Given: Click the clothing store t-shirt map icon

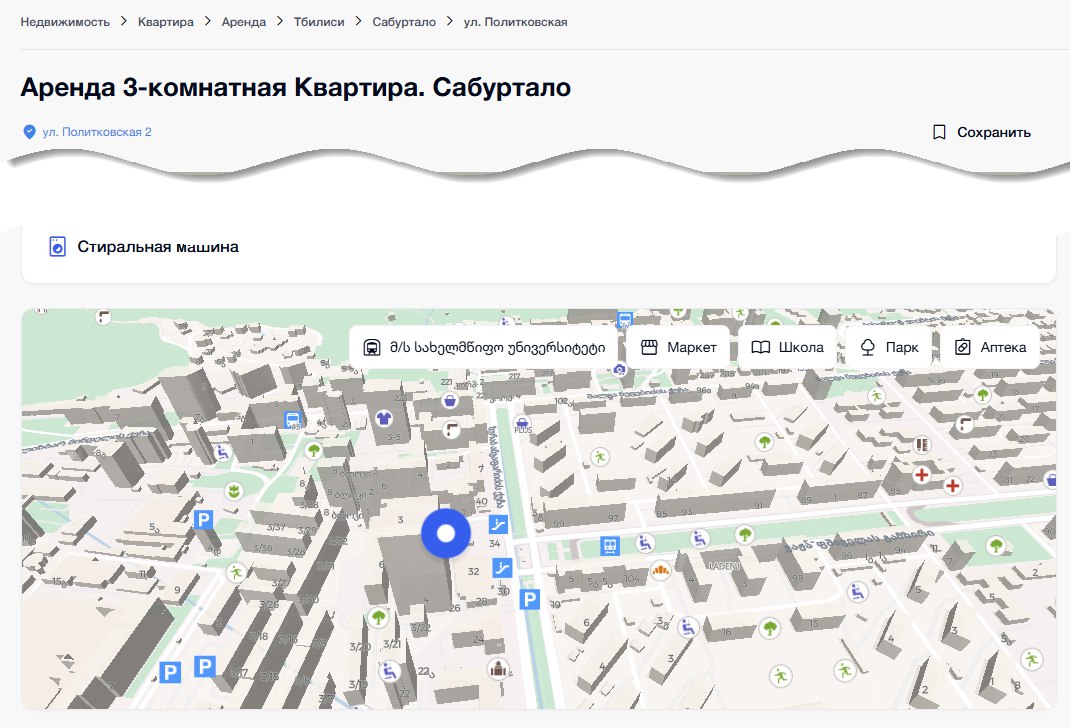Looking at the screenshot, I should [x=385, y=417].
